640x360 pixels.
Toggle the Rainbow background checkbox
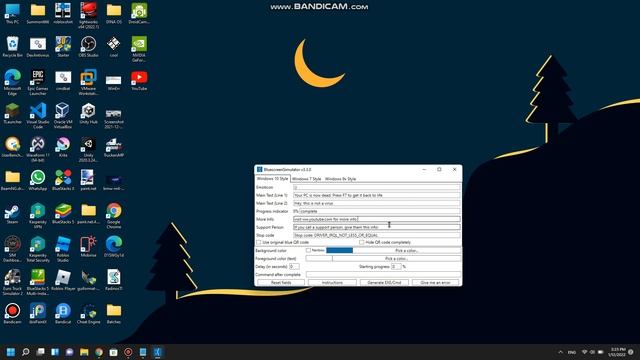[x=308, y=250]
